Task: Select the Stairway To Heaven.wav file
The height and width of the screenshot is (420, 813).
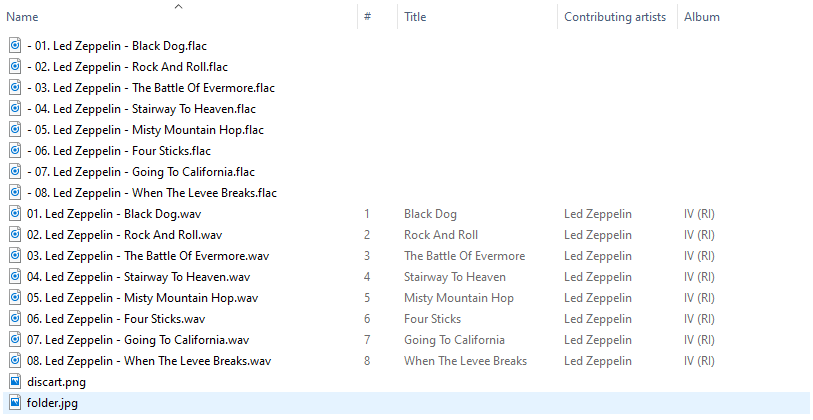Action: click(138, 276)
